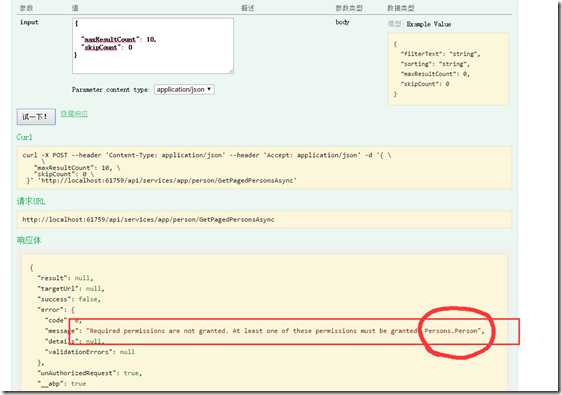Click the 试一下! button

(36, 117)
